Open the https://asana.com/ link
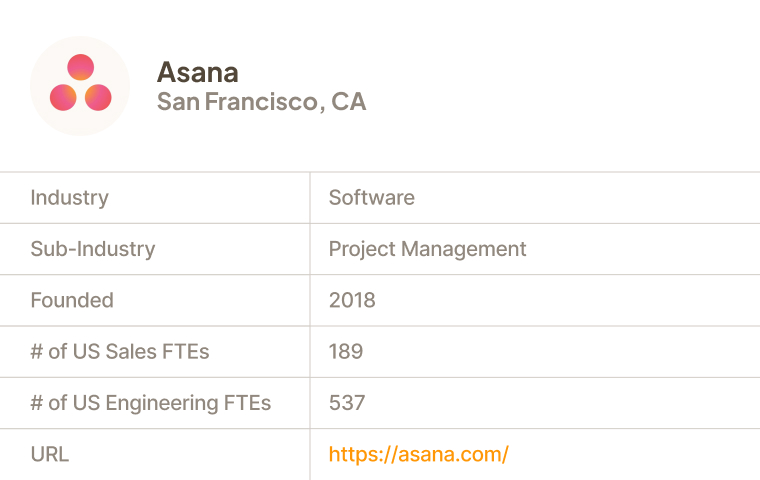 point(418,454)
